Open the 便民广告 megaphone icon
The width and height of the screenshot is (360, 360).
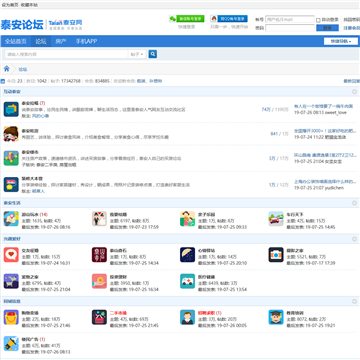(11, 343)
